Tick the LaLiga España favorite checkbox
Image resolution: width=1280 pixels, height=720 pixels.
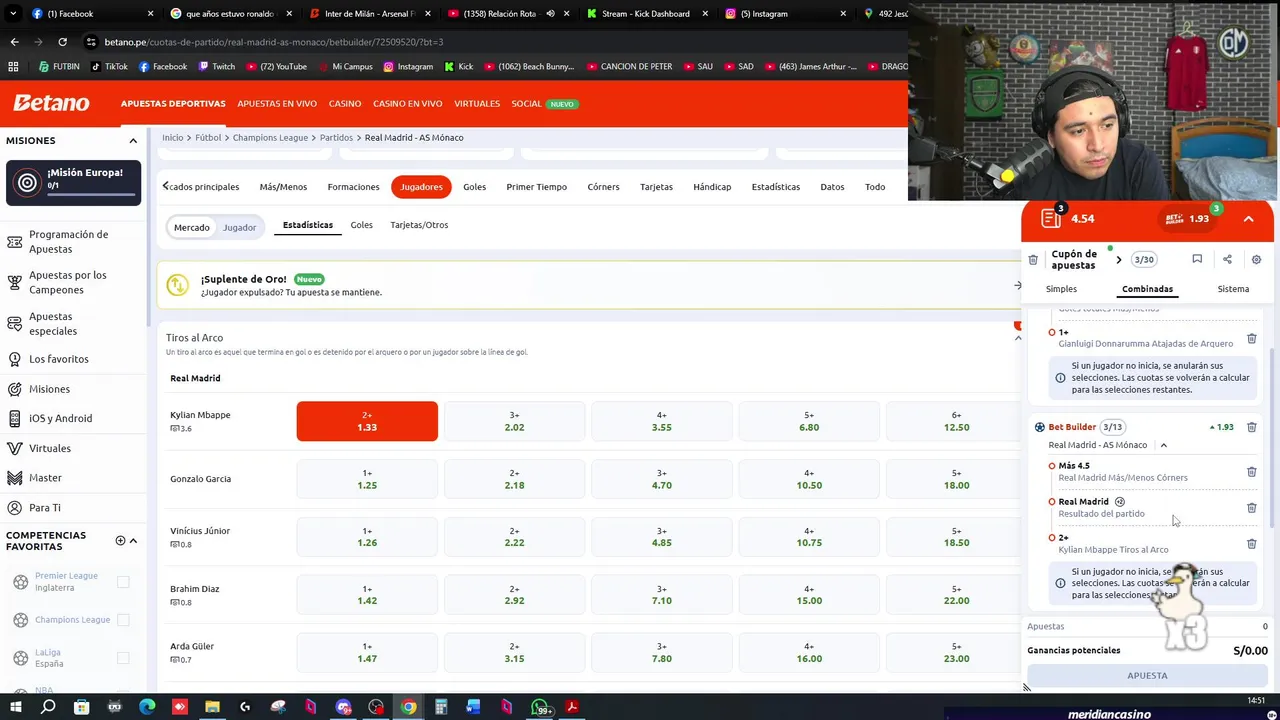(x=123, y=658)
